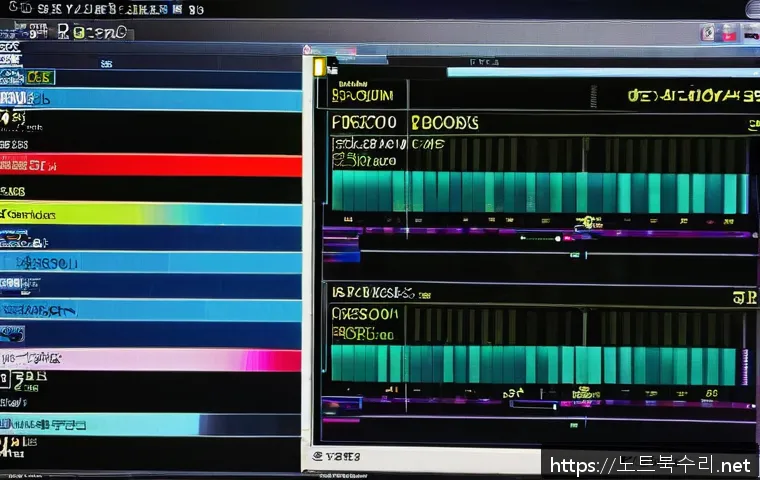Select the topmost light blue row in left list

[150, 100]
